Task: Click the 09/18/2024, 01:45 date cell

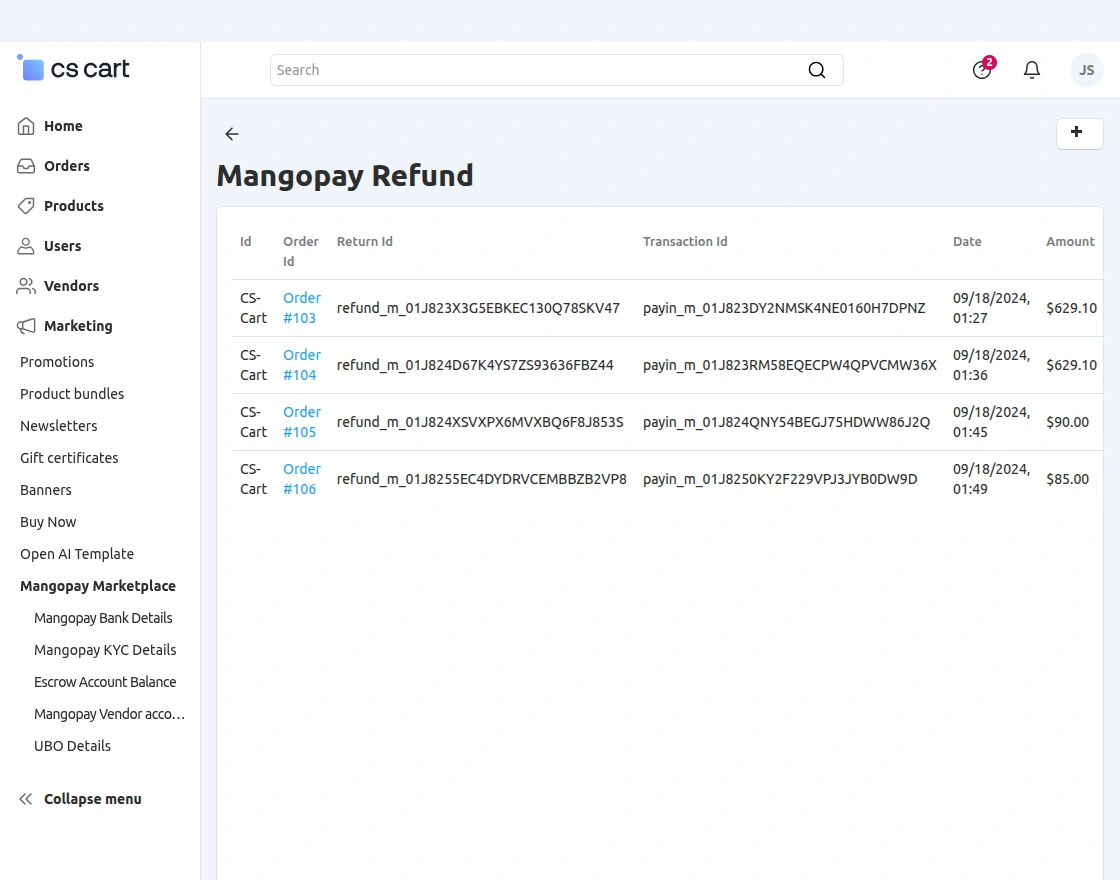Action: 991,422
